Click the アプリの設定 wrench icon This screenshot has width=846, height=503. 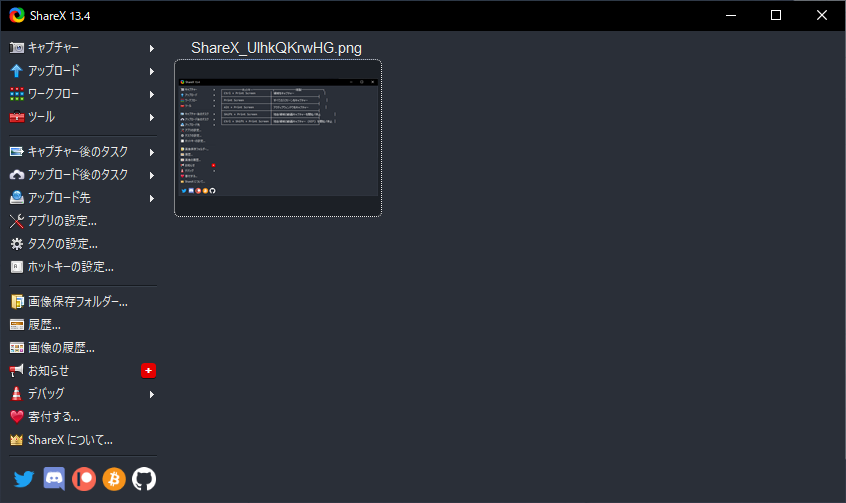coord(17,221)
